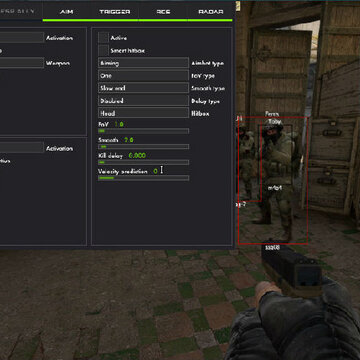
Task: Open the Hitbox dropdown showing Head
Action: pos(143,113)
